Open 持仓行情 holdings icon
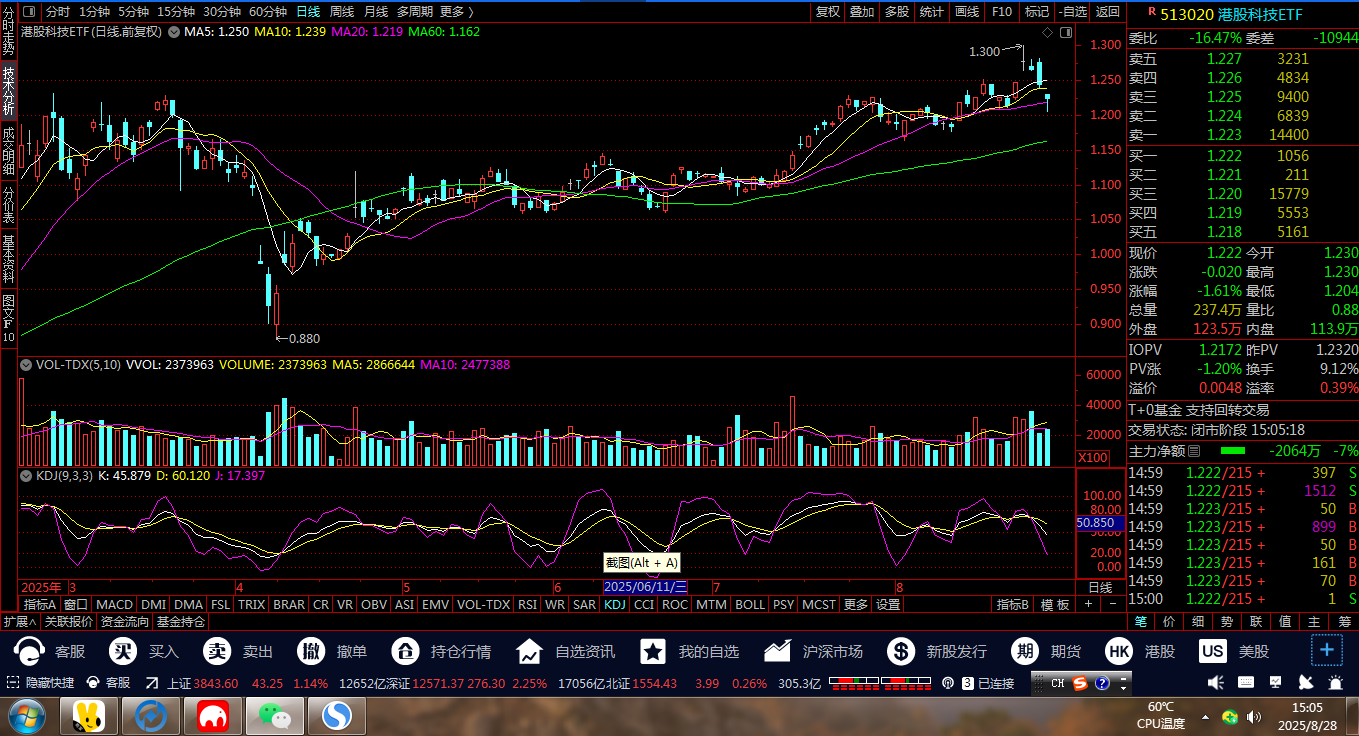The image size is (1359, 736). click(x=405, y=652)
